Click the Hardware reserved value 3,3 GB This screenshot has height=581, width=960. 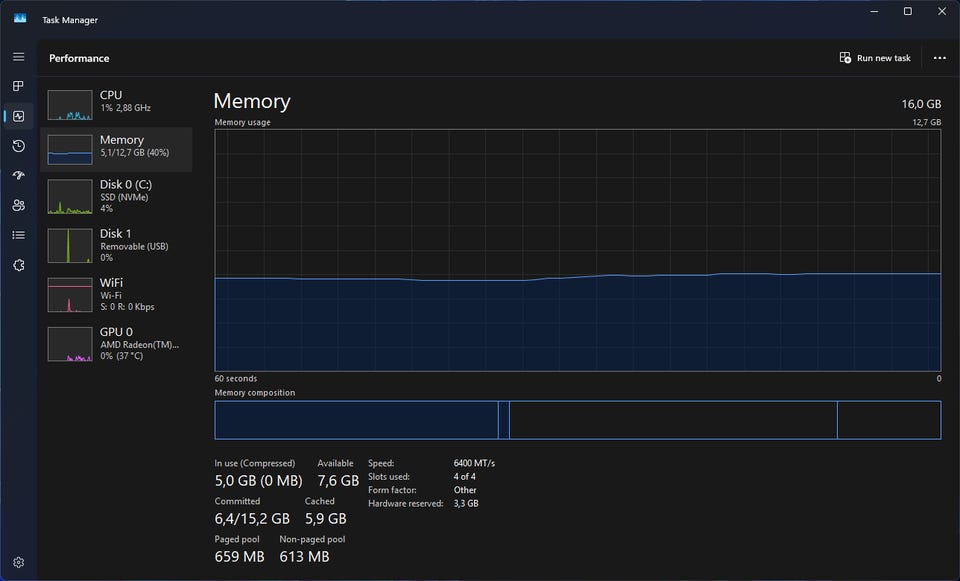(466, 504)
